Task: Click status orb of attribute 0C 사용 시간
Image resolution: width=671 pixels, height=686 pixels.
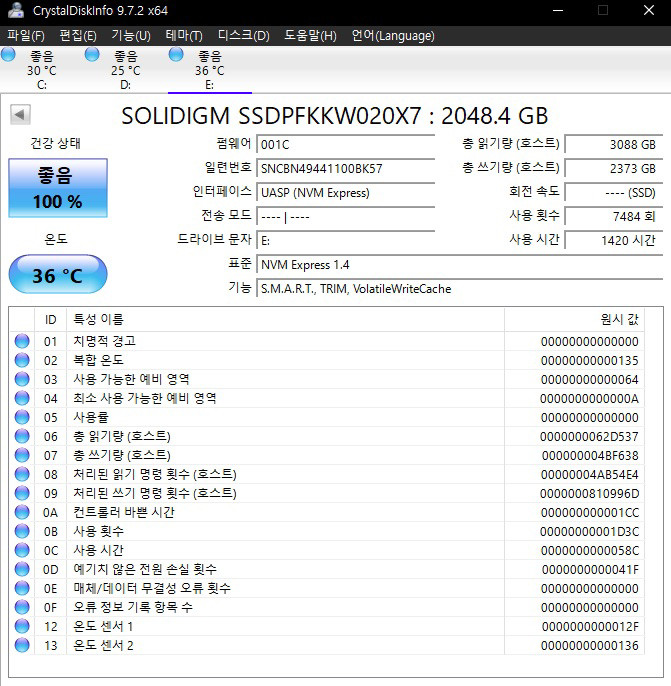Action: [x=22, y=550]
